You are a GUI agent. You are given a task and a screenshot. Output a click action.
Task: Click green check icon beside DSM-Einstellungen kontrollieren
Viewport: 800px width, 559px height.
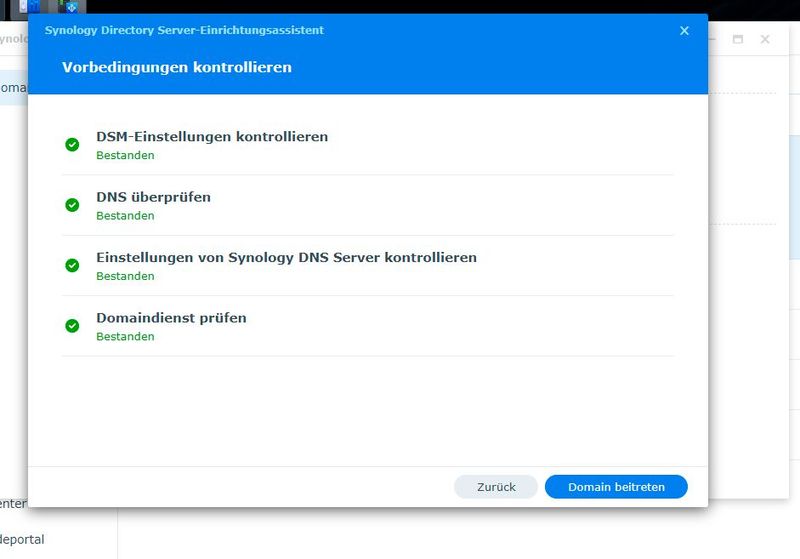pyautogui.click(x=72, y=145)
